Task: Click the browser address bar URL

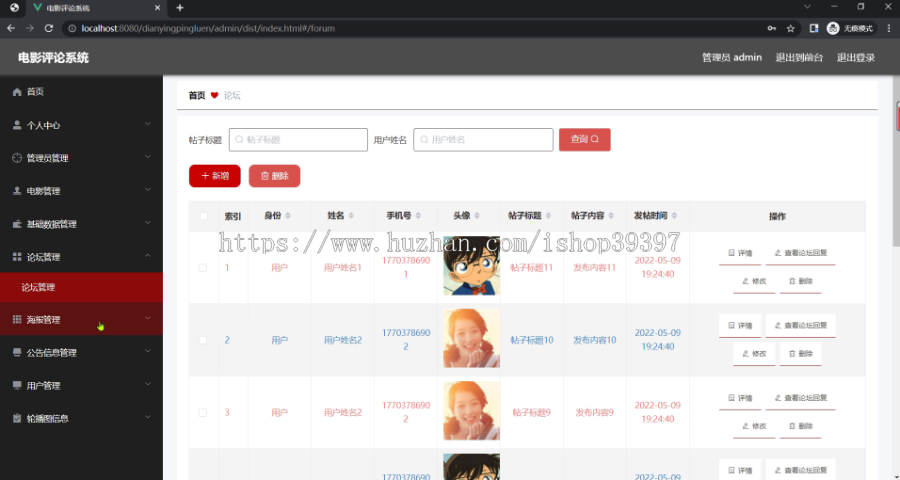Action: [x=208, y=28]
